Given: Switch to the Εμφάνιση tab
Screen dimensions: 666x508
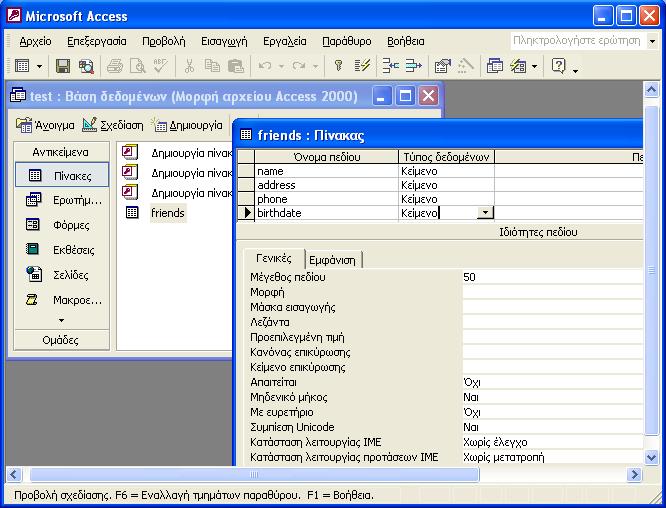Looking at the screenshot, I should (333, 260).
